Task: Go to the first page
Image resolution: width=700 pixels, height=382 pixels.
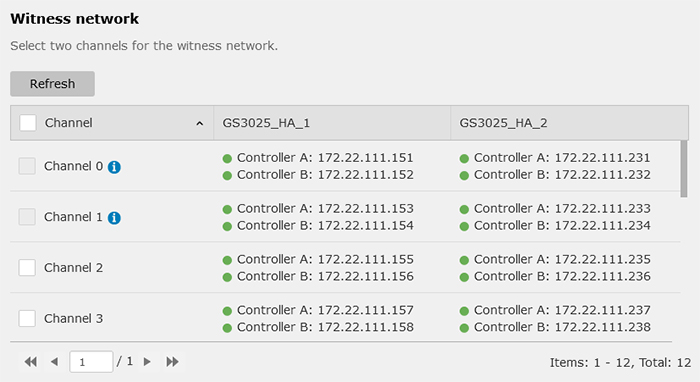Action: (x=30, y=361)
